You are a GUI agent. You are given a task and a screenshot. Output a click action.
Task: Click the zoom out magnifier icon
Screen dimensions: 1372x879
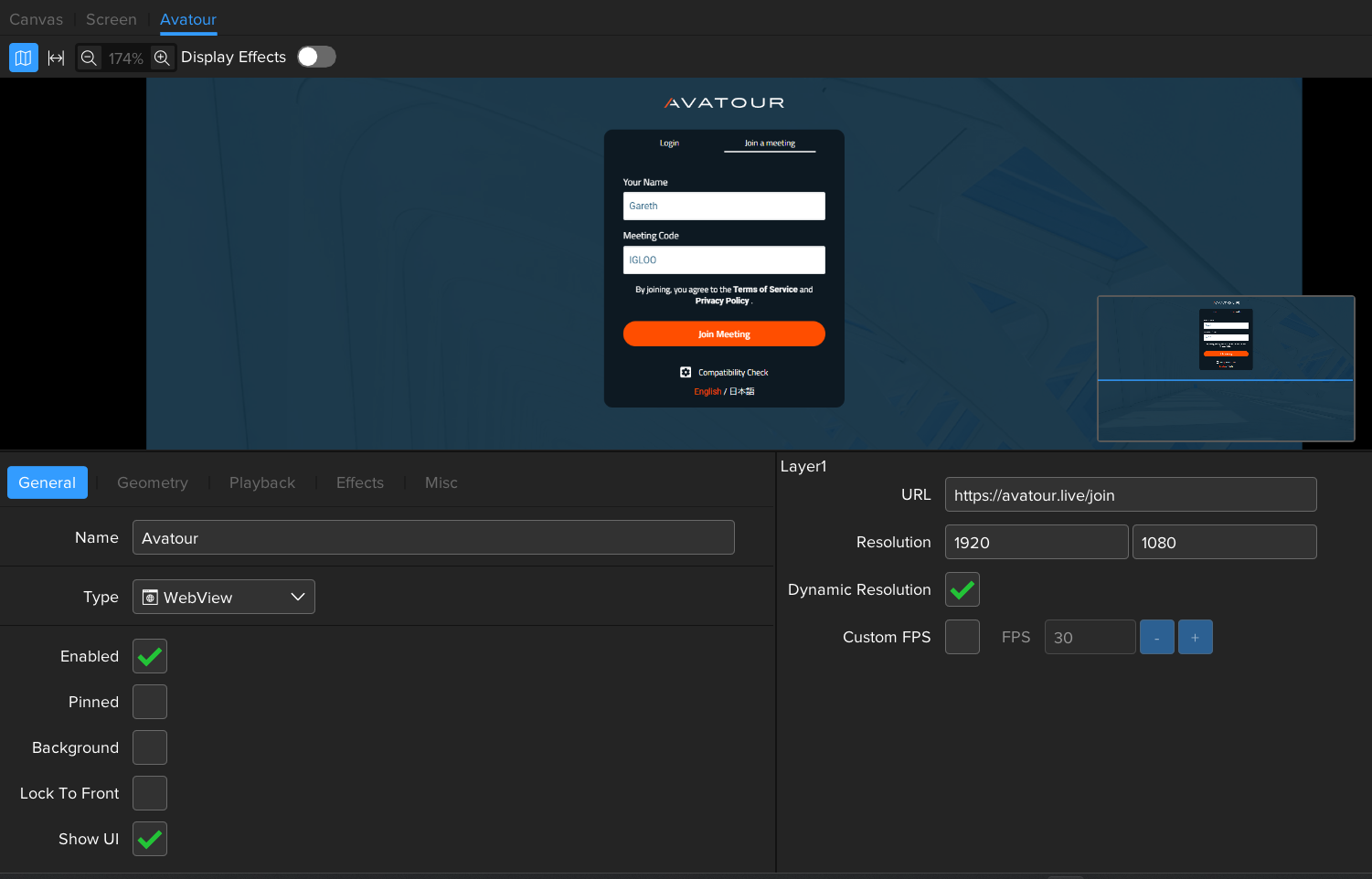coord(89,58)
